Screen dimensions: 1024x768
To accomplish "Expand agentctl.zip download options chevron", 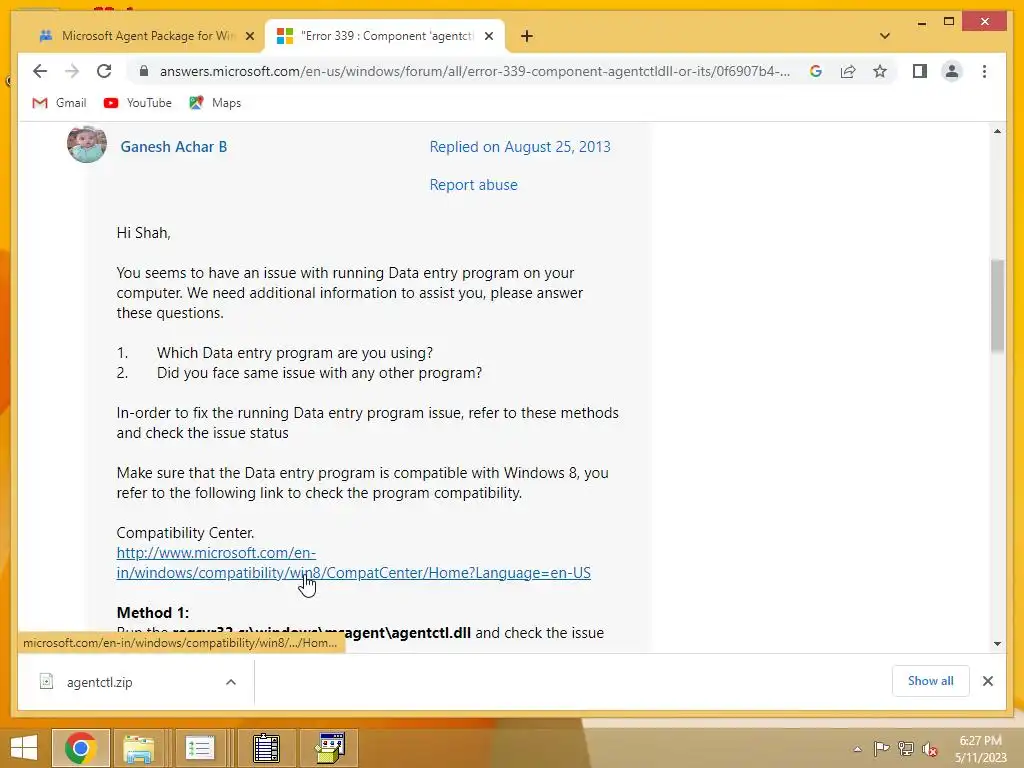I will click(x=231, y=682).
